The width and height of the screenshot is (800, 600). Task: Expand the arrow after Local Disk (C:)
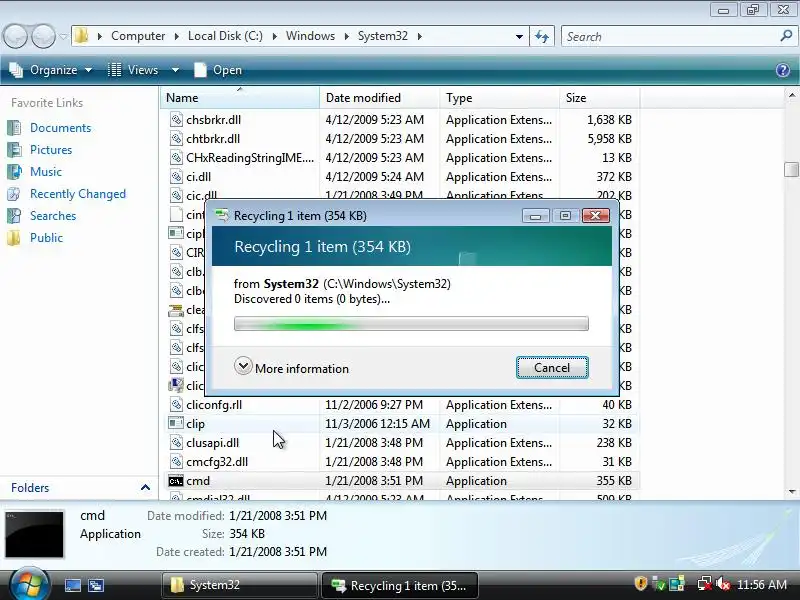[x=274, y=36]
